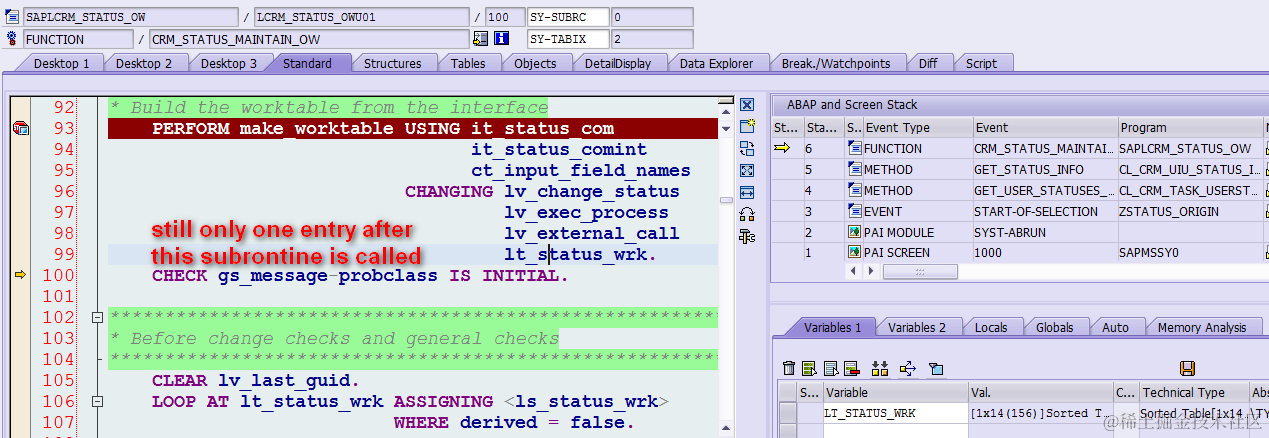Click the maximize horizontally tool icon
1269x438 pixels.
[x=746, y=192]
